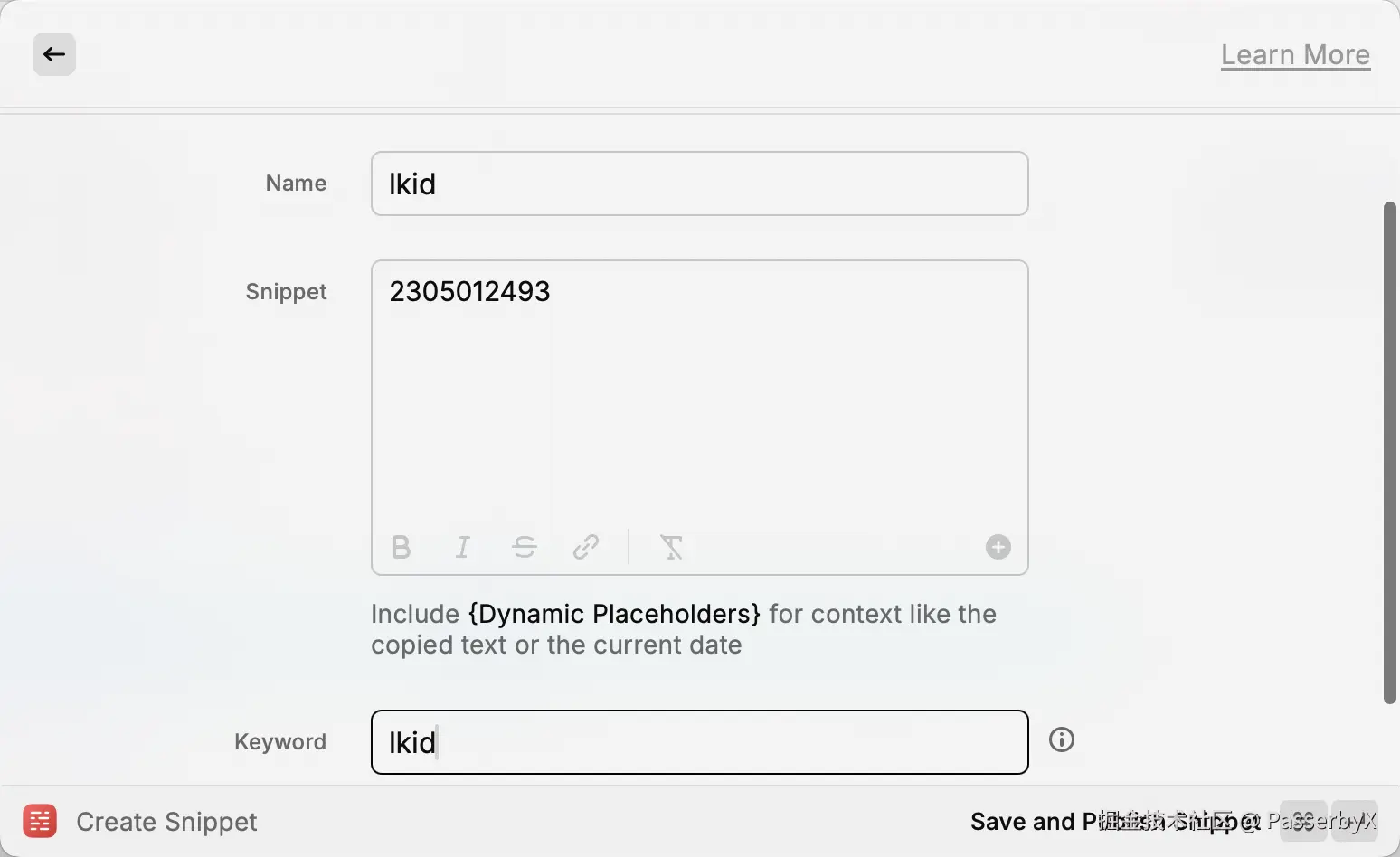This screenshot has height=857, width=1400.
Task: Clear text formatting in snippet editor
Action: coord(671,547)
